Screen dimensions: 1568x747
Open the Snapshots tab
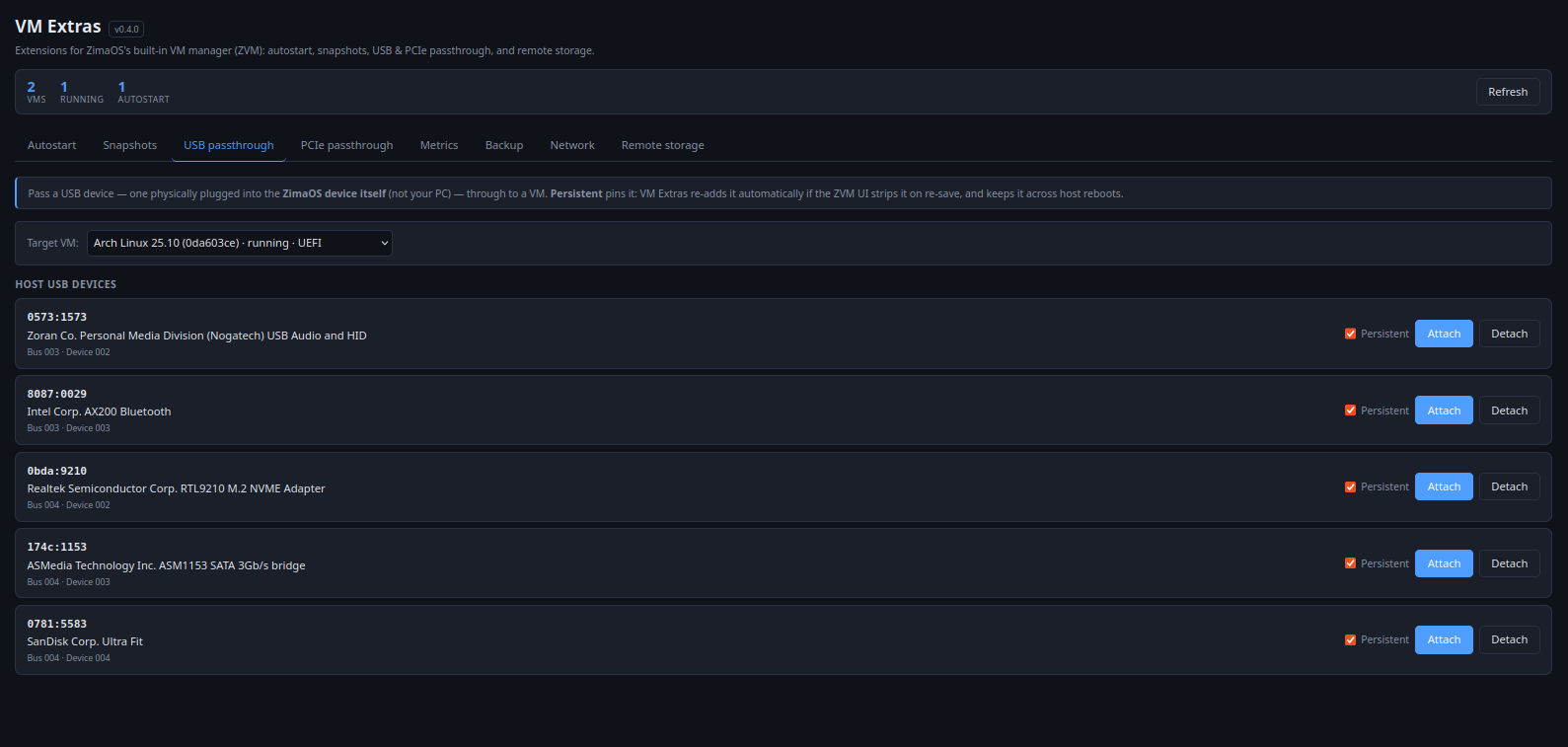[130, 145]
